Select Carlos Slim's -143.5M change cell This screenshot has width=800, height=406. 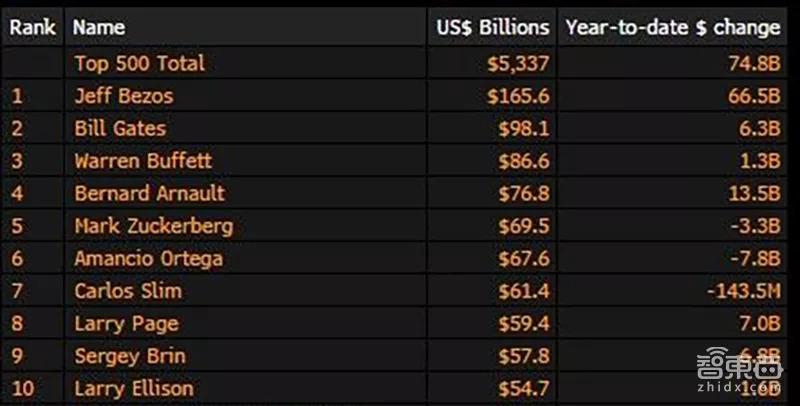[x=743, y=290]
